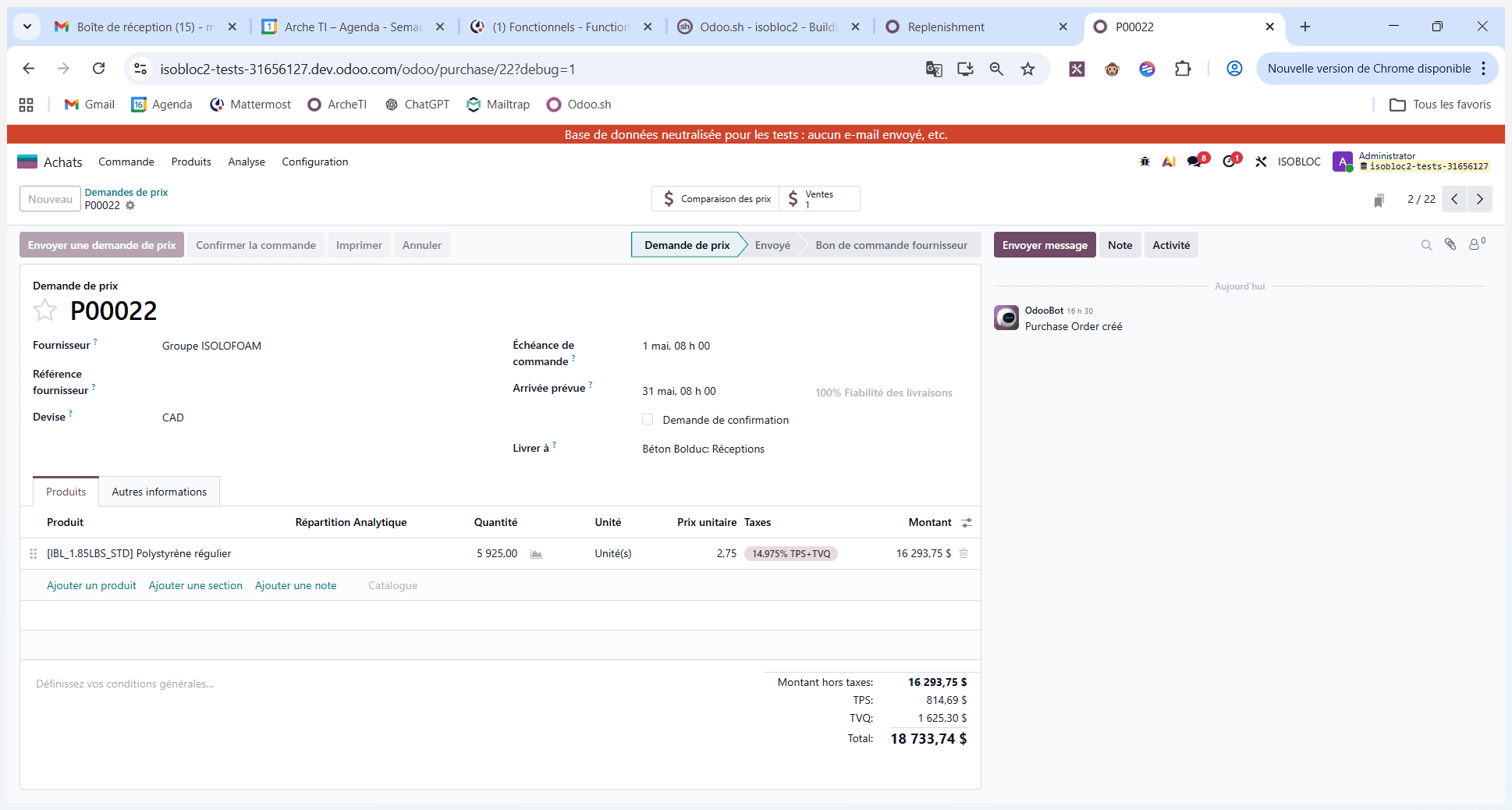The height and width of the screenshot is (810, 1512).
Task: Open the ISOBLOC company switcher
Action: tap(1299, 162)
